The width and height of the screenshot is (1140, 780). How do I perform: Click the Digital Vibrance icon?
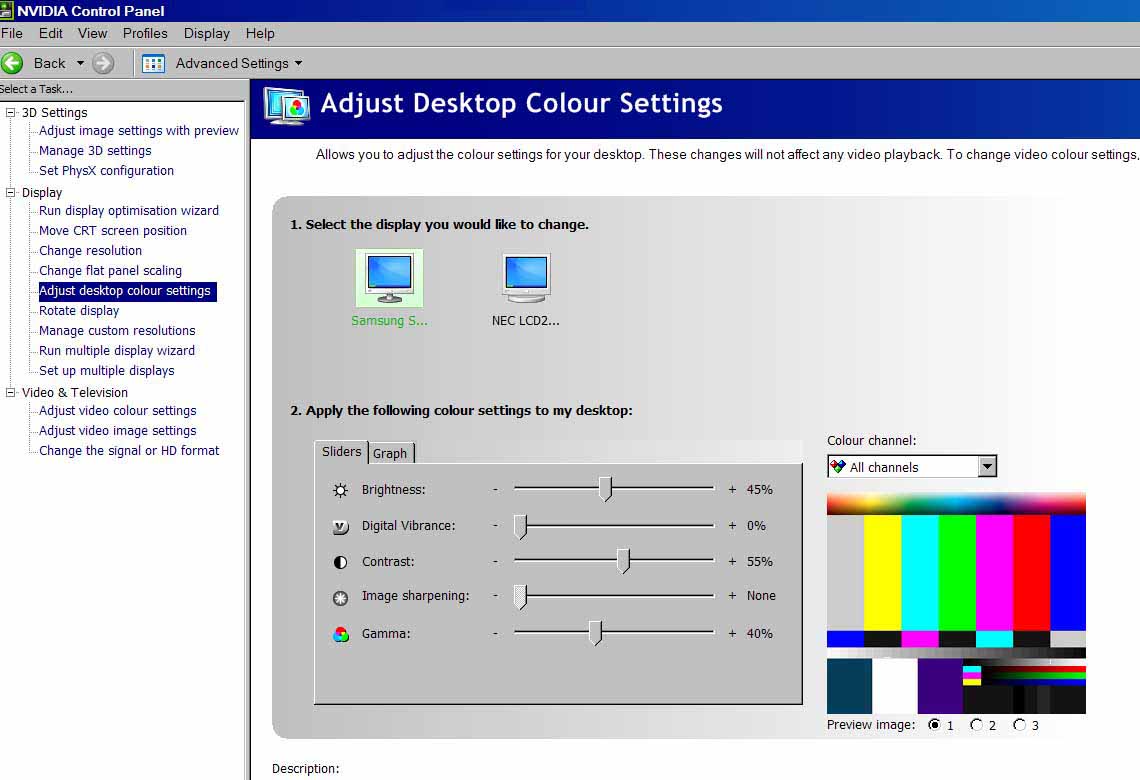[341, 526]
